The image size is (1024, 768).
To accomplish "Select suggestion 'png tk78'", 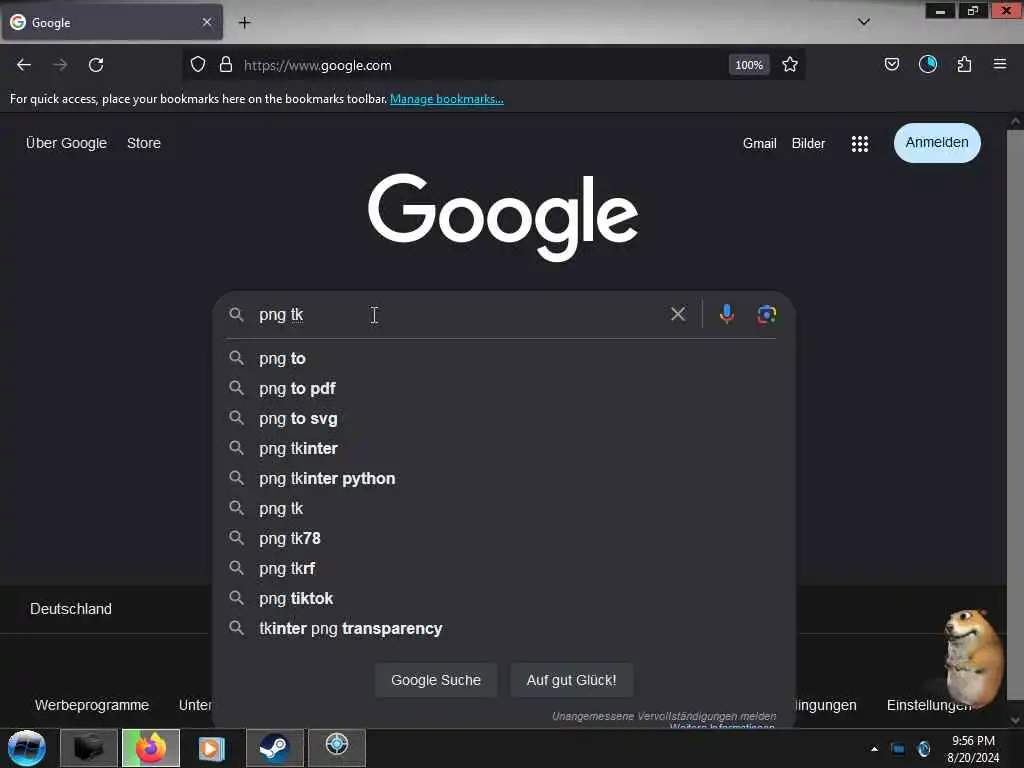I will tap(502, 539).
